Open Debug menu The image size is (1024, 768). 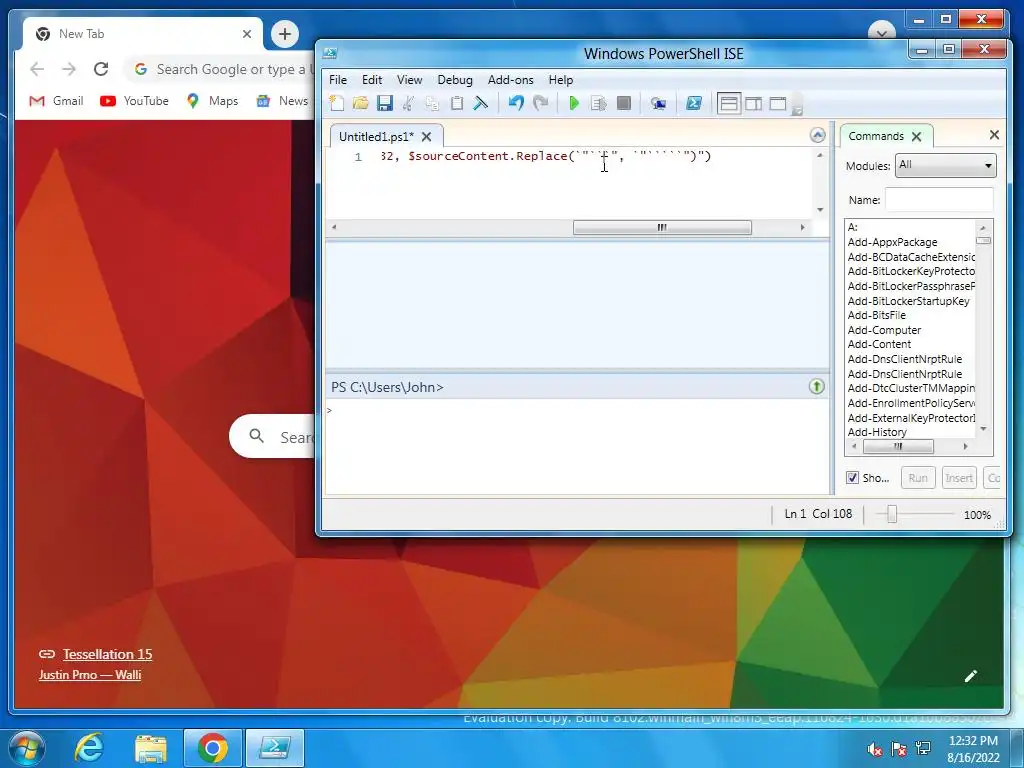point(455,80)
